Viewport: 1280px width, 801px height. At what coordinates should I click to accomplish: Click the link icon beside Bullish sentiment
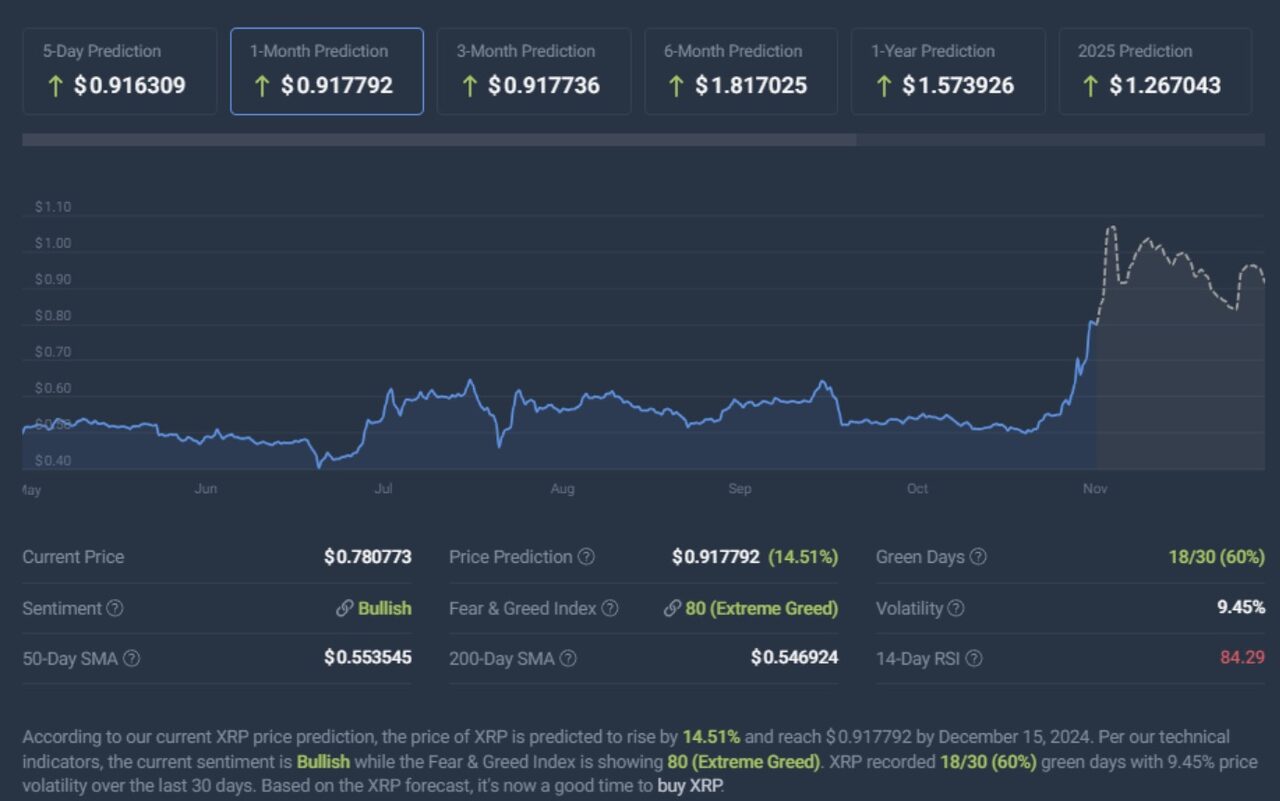tap(344, 608)
